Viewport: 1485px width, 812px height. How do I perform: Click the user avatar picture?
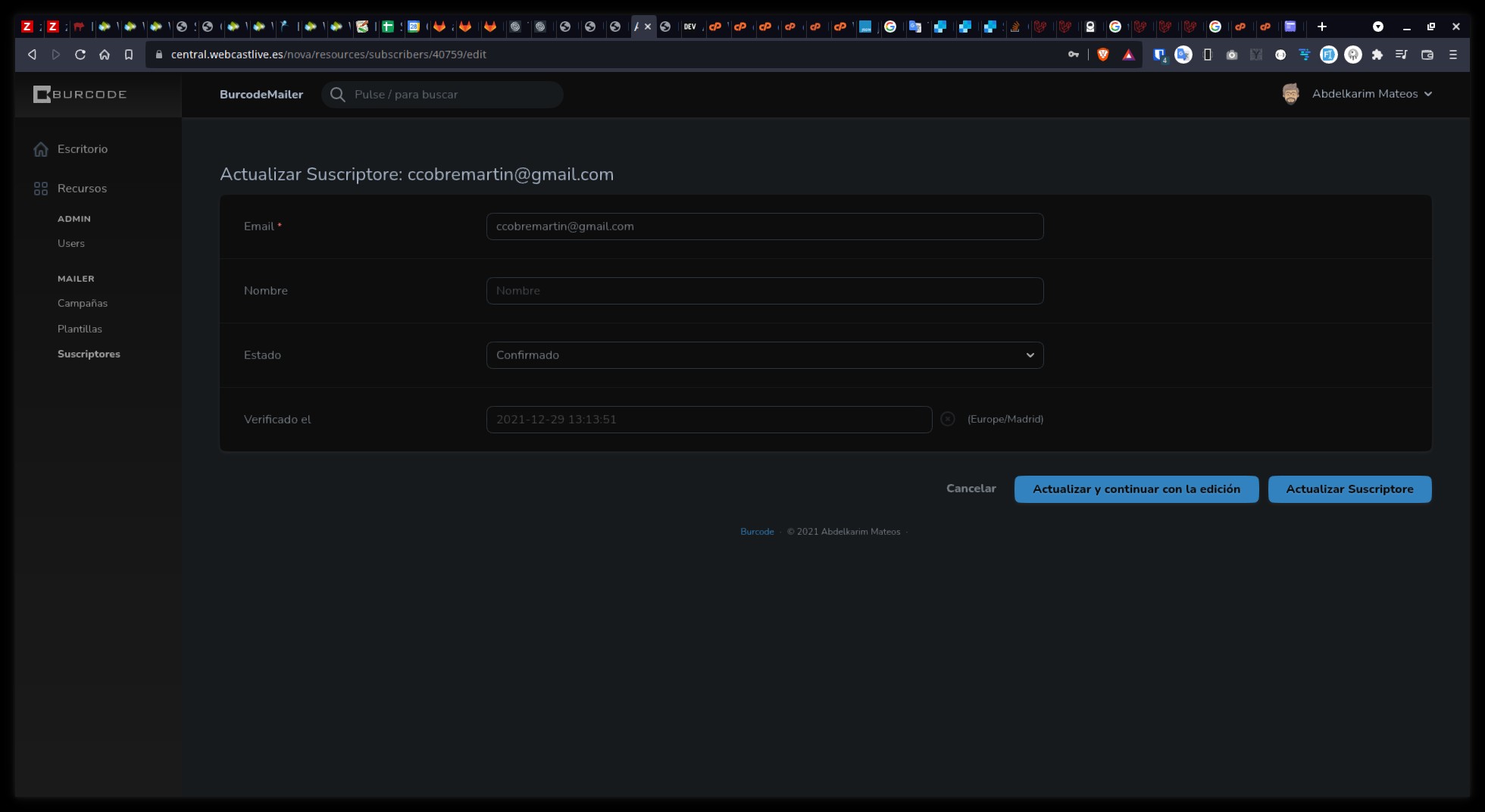click(x=1290, y=94)
